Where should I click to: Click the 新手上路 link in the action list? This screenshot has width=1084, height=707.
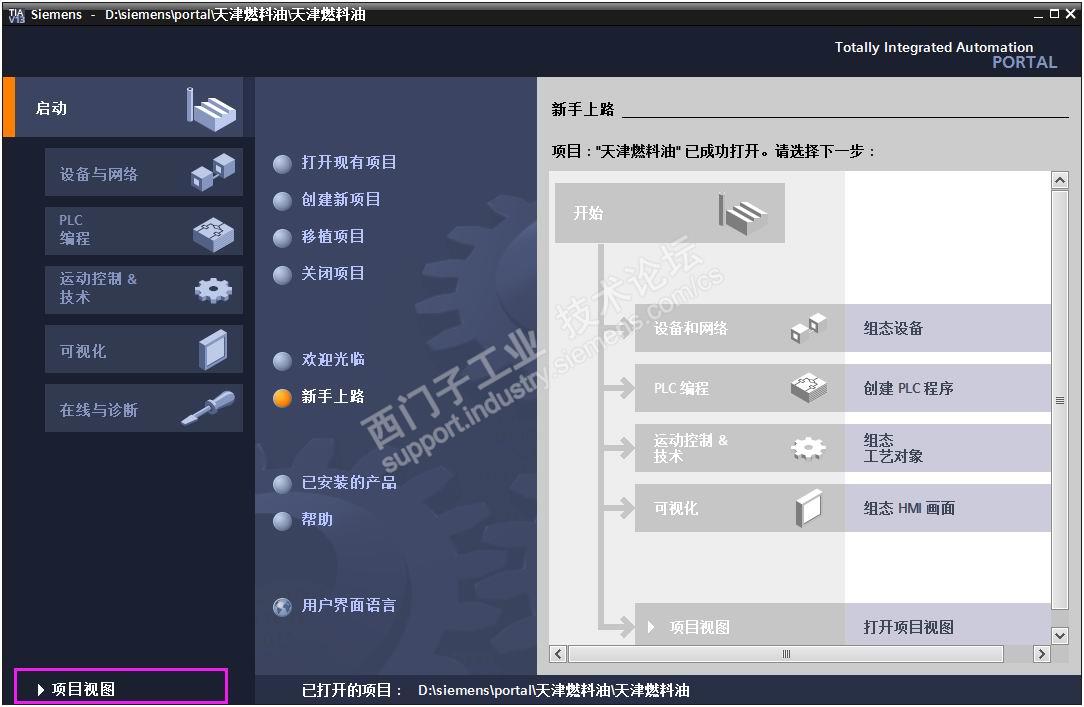coord(333,397)
